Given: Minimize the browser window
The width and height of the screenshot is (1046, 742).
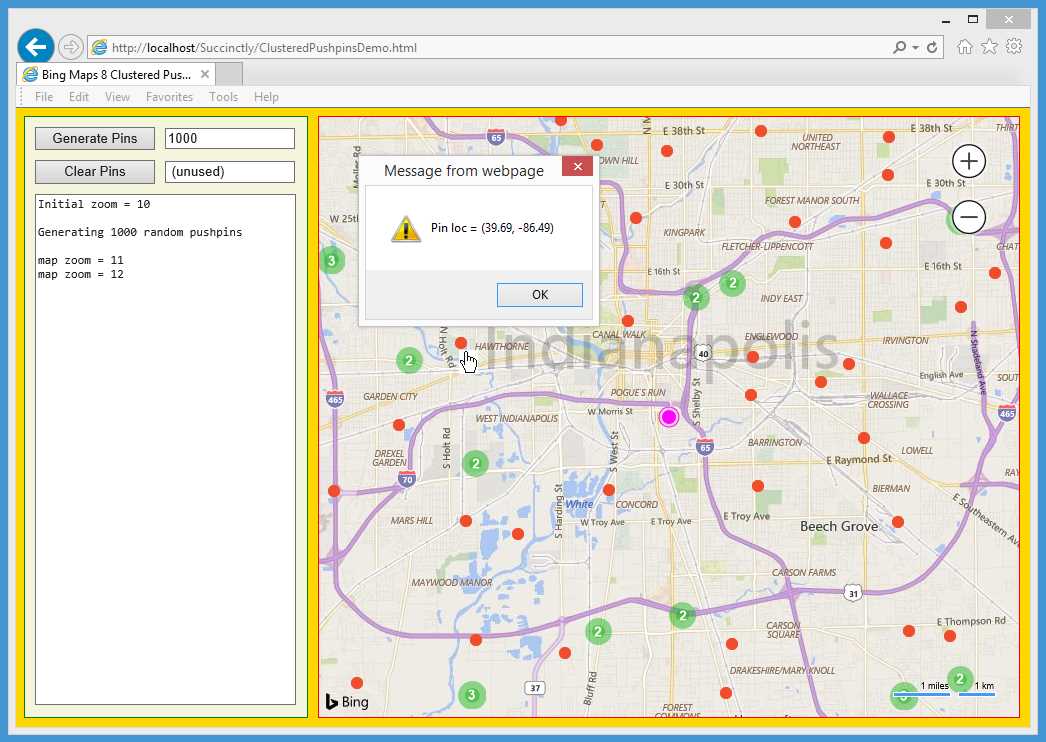Looking at the screenshot, I should 945,20.
